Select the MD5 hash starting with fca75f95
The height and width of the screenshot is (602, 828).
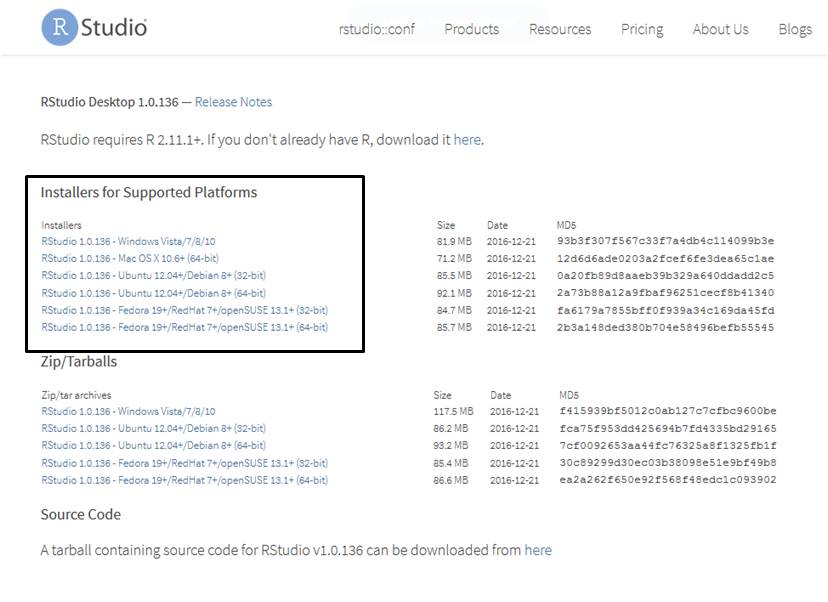coord(668,428)
